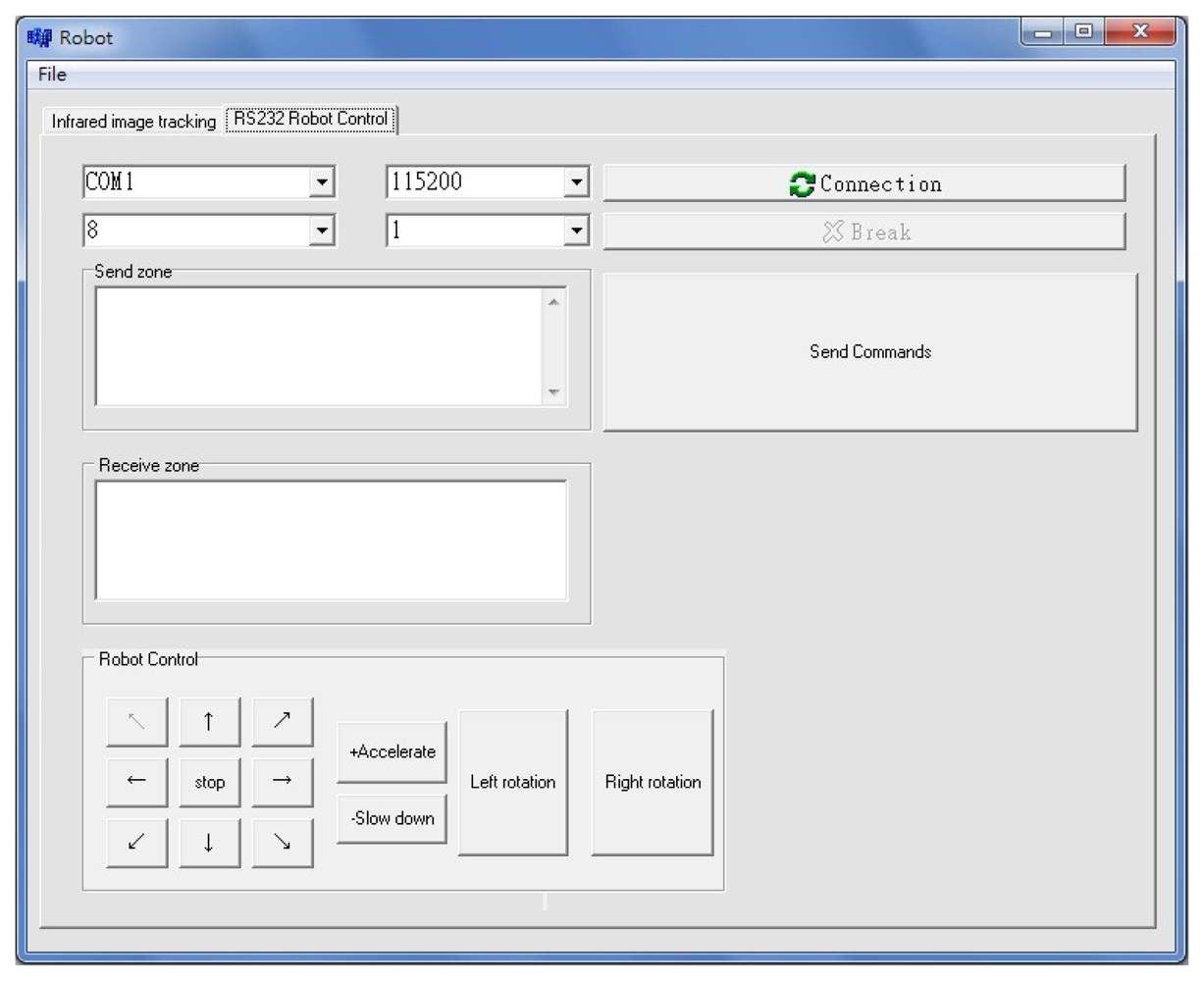Maximize the Robot window
This screenshot has width=1204, height=981.
click(1084, 33)
